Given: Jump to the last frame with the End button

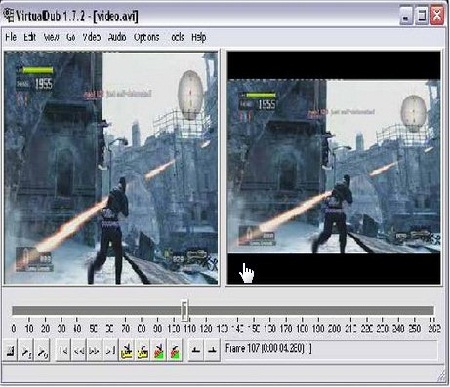Looking at the screenshot, I should click(110, 351).
